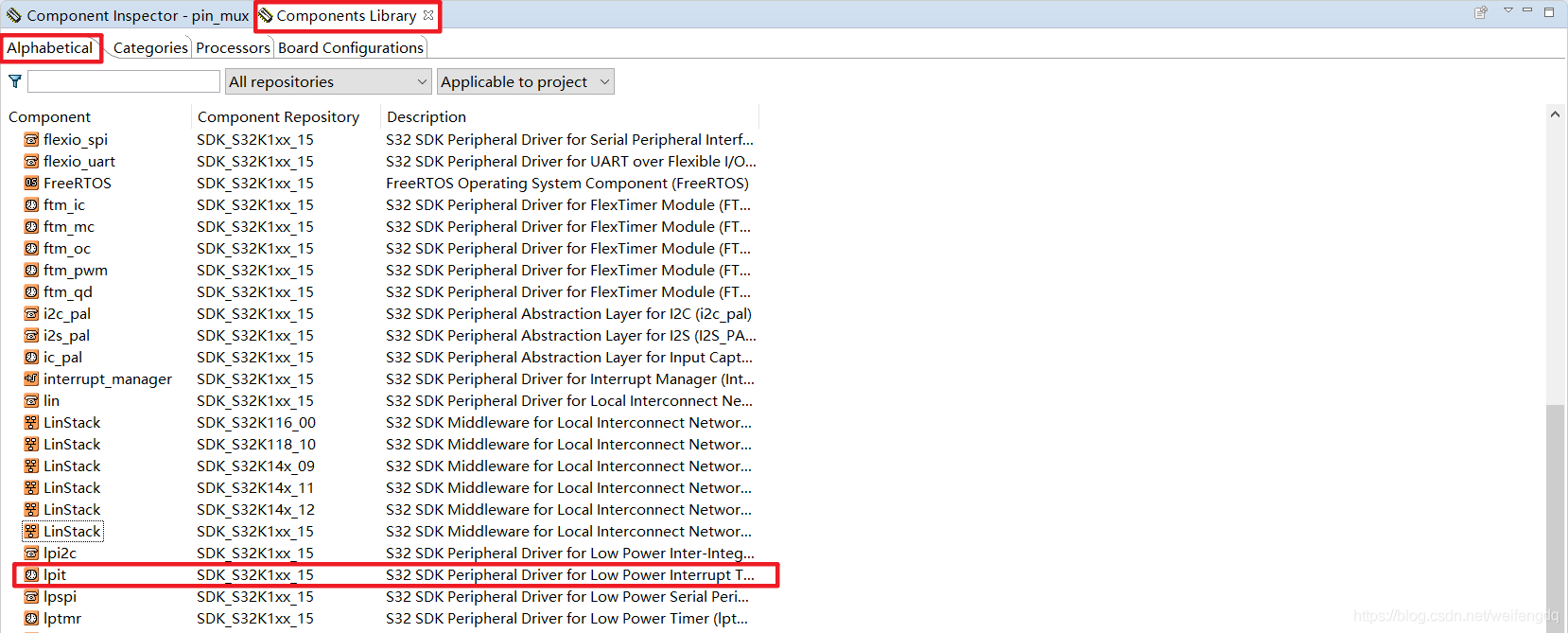
Task: Click the ftm_oc component icon
Action: (31, 249)
